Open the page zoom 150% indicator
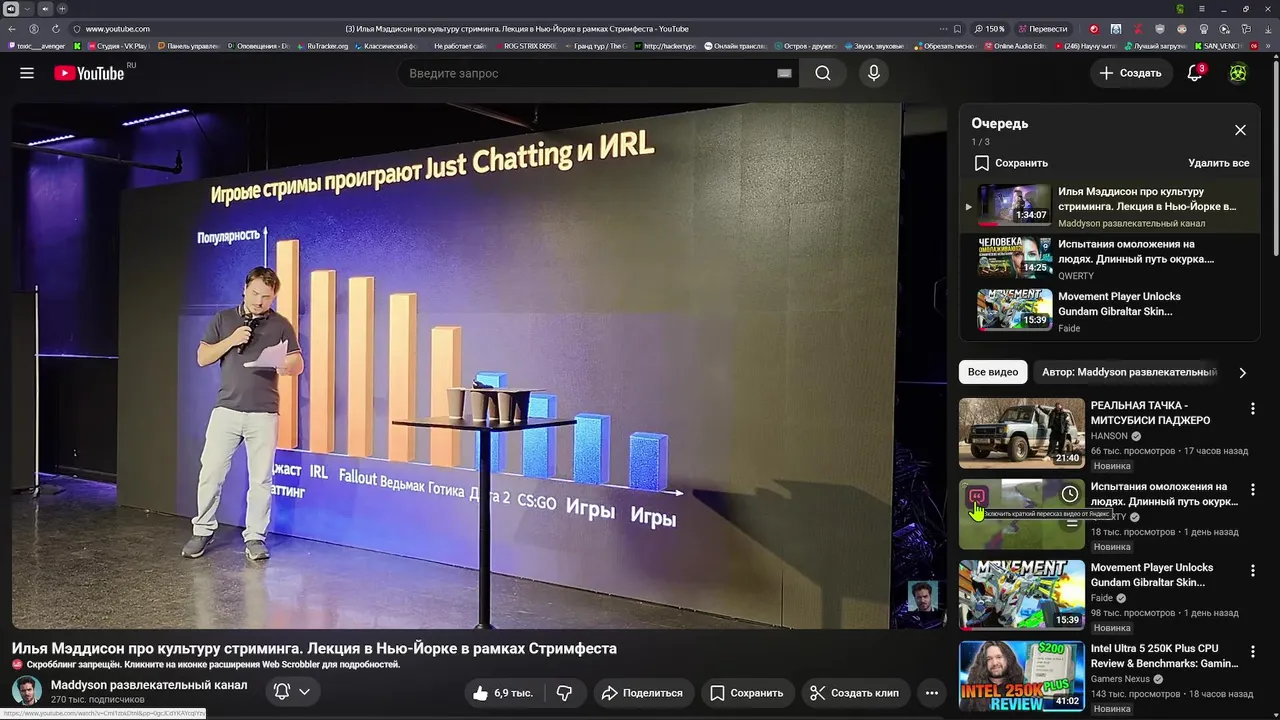1280x720 pixels. 990,29
